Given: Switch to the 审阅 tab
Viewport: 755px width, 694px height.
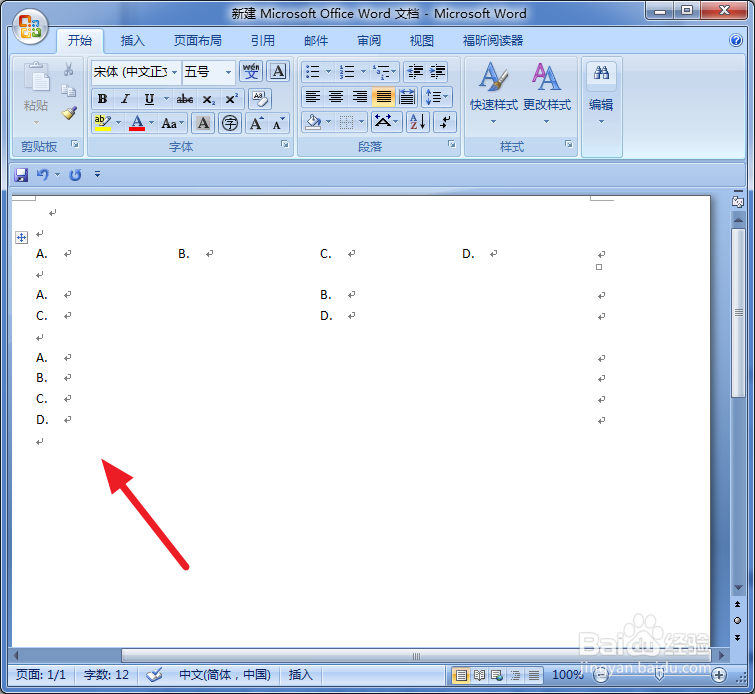Looking at the screenshot, I should coord(369,41).
